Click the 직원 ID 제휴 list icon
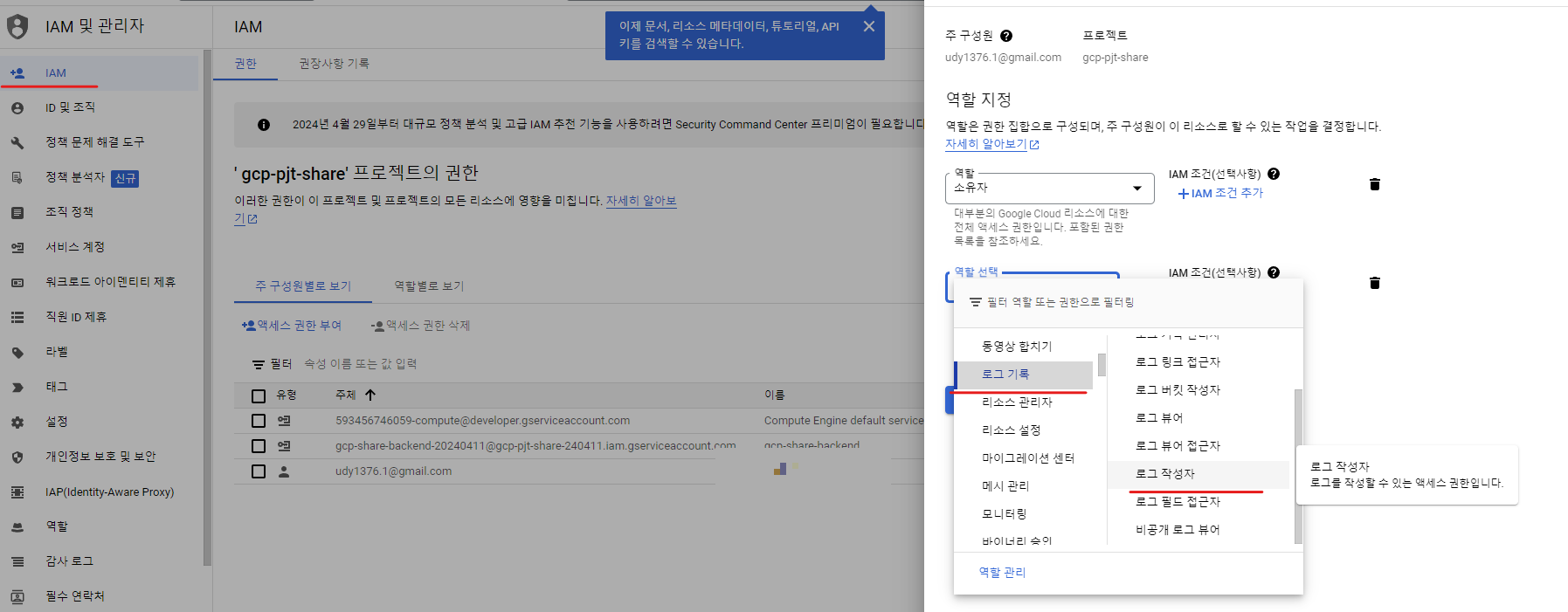This screenshot has width=1568, height=612. (x=17, y=318)
